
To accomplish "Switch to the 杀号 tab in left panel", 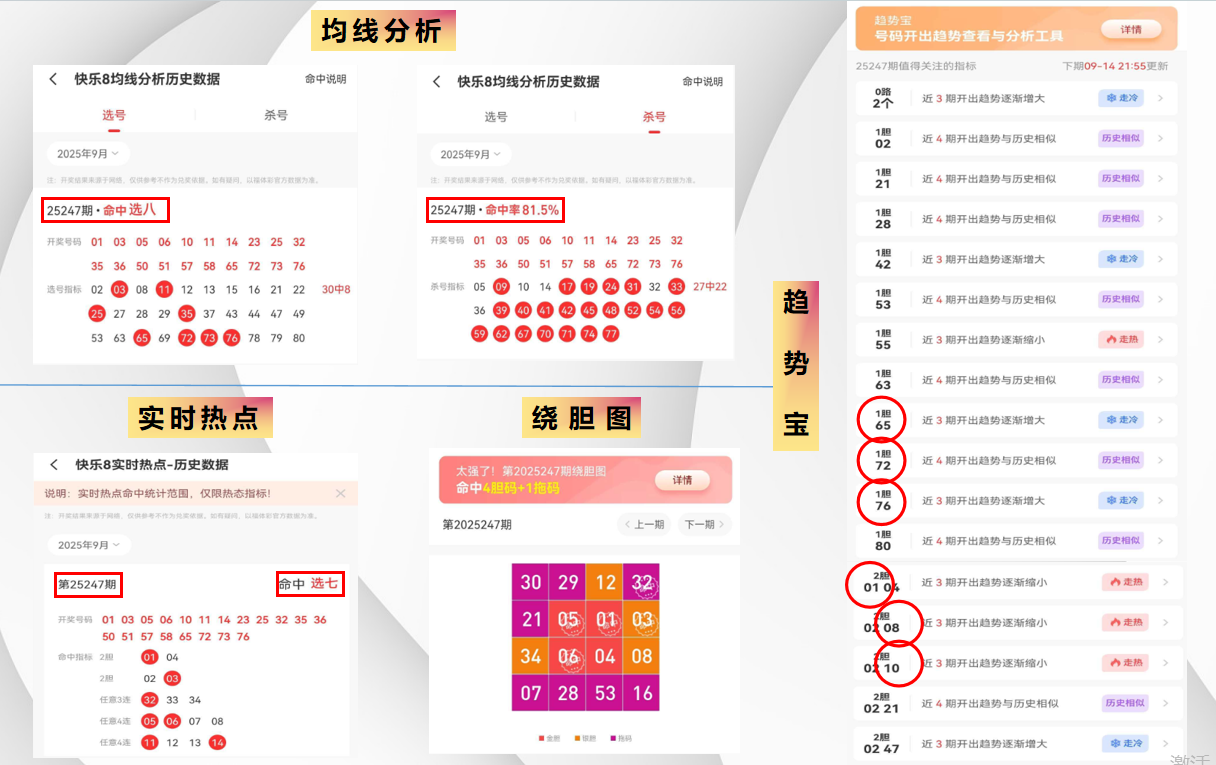I will click(x=276, y=115).
